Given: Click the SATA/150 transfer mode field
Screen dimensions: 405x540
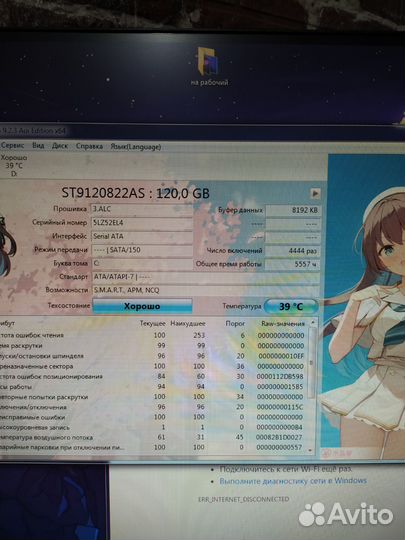Looking at the screenshot, I should [141, 250].
